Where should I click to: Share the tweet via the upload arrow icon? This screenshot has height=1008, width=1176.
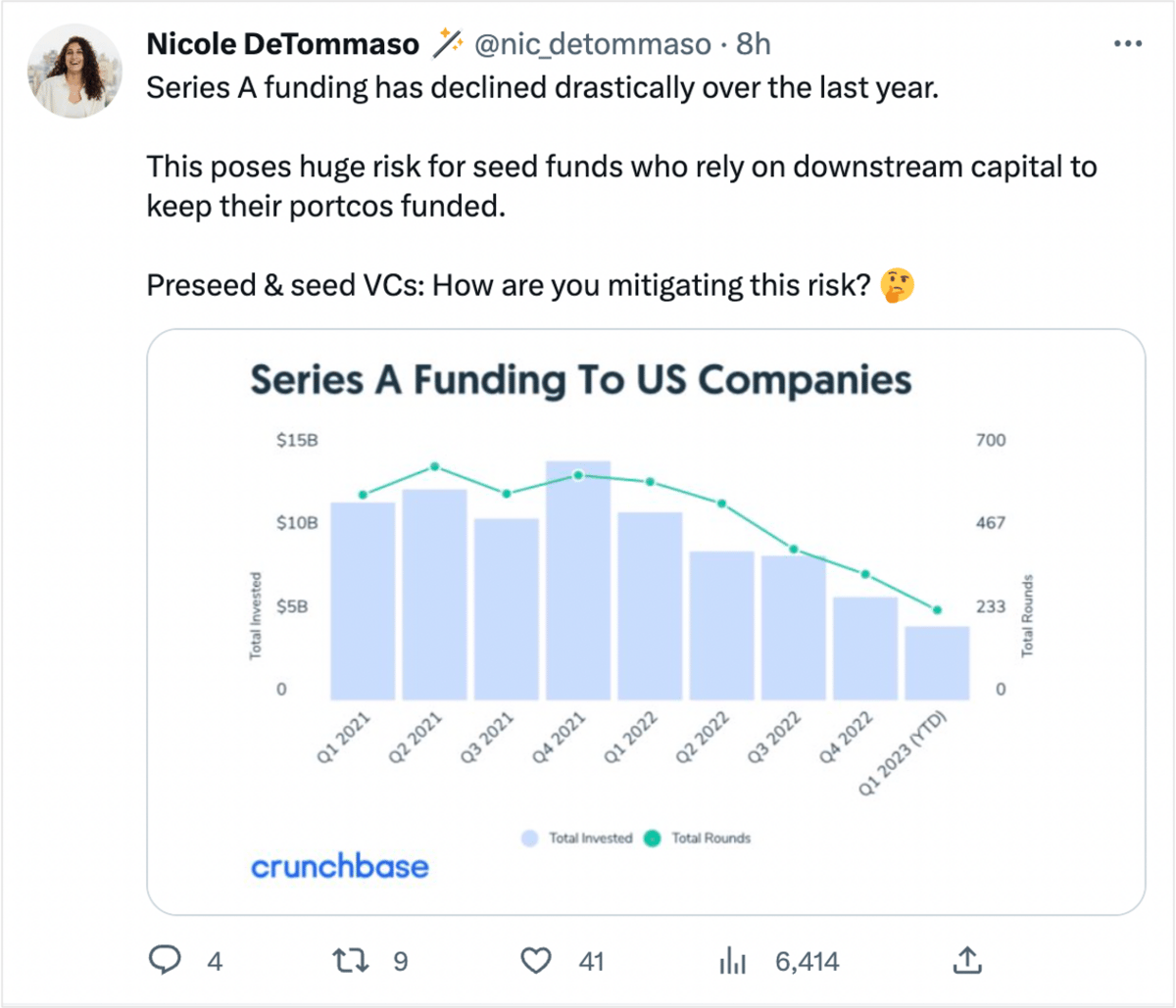click(x=967, y=960)
